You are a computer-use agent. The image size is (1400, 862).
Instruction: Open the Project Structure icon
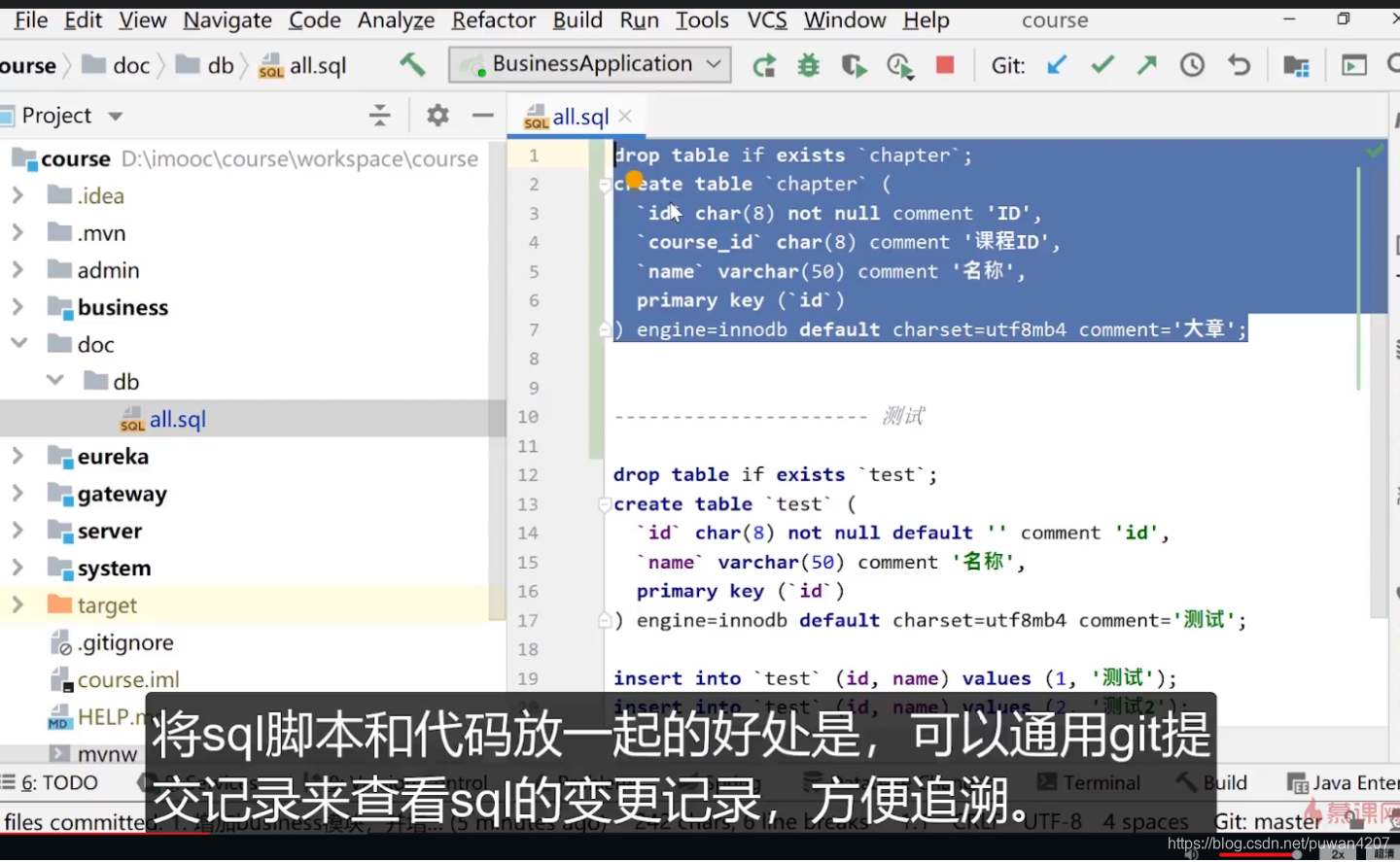(x=1296, y=65)
